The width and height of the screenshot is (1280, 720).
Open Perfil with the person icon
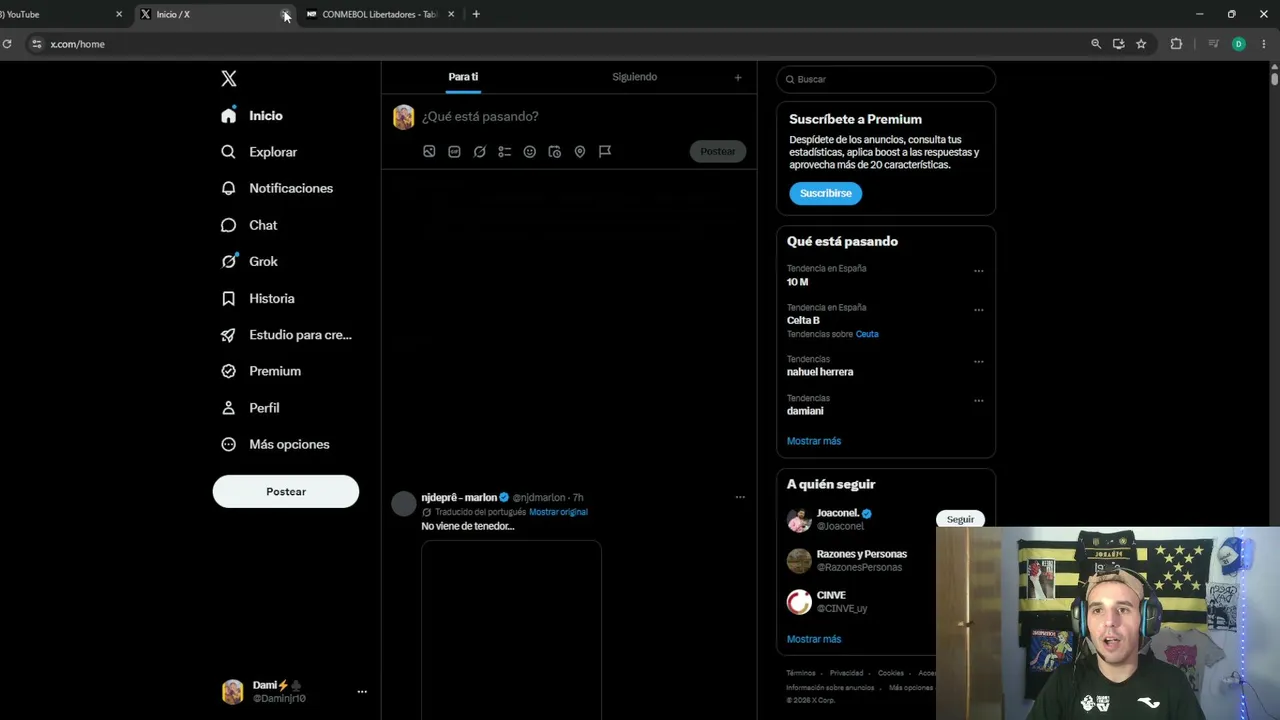[229, 408]
